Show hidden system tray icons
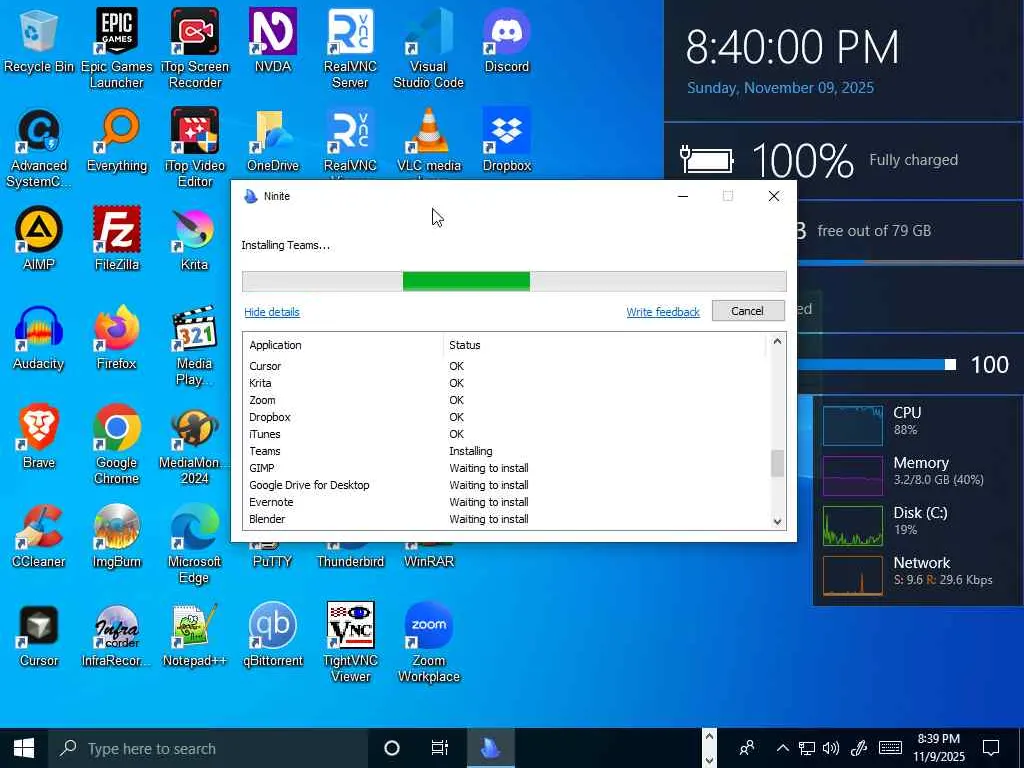The width and height of the screenshot is (1024, 768). point(782,748)
